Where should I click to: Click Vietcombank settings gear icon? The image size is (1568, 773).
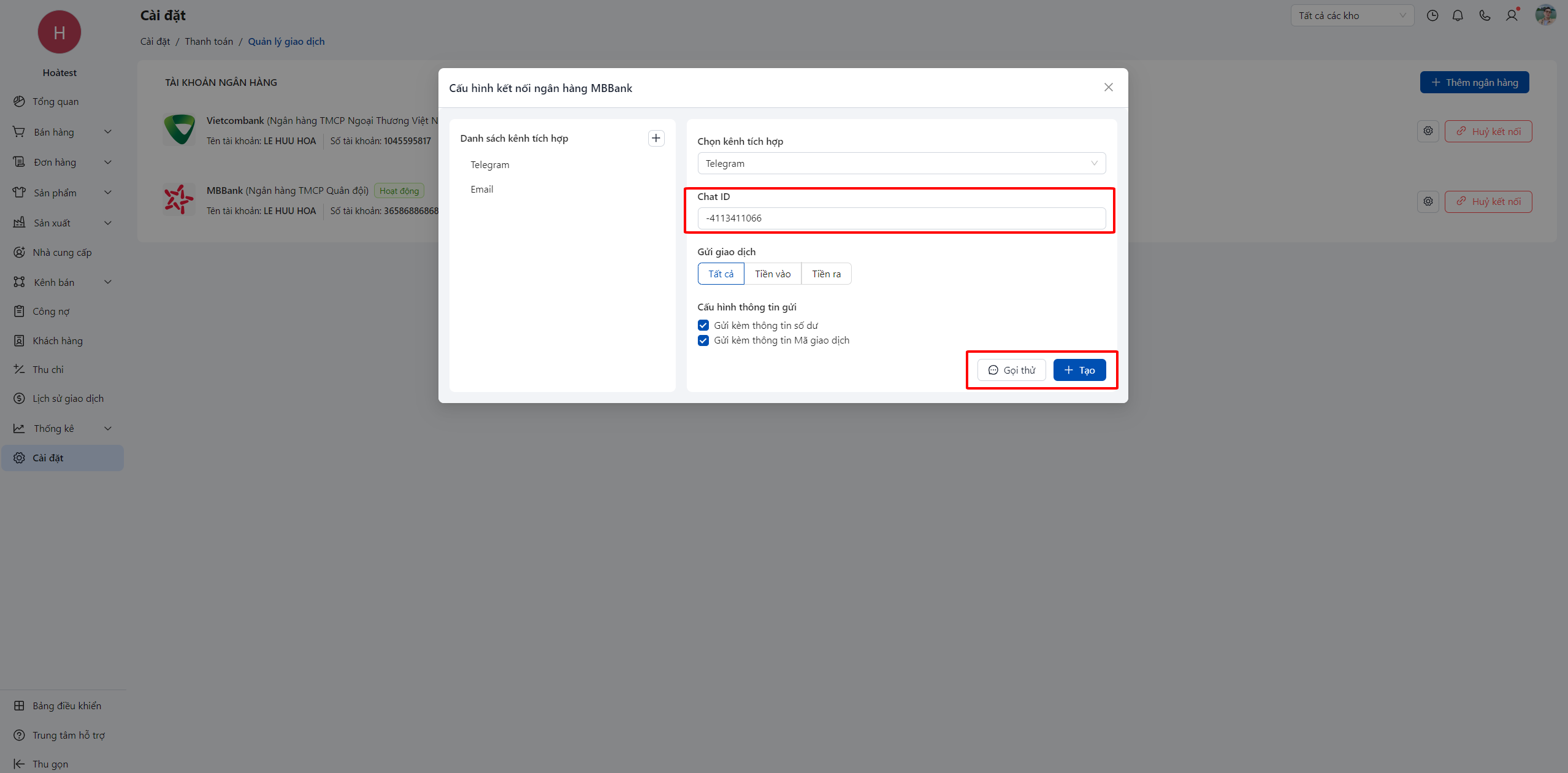pyautogui.click(x=1428, y=131)
